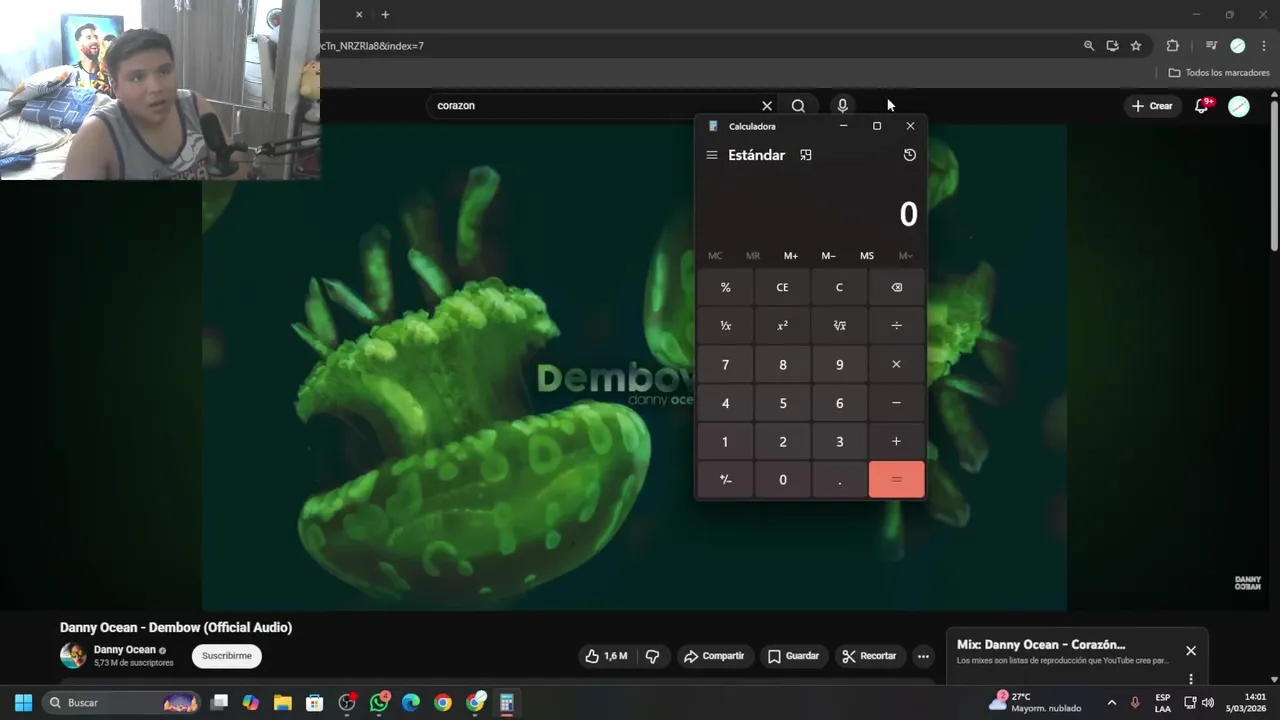Click the reciprocal 1/x key
Image resolution: width=1280 pixels, height=720 pixels.
click(725, 326)
